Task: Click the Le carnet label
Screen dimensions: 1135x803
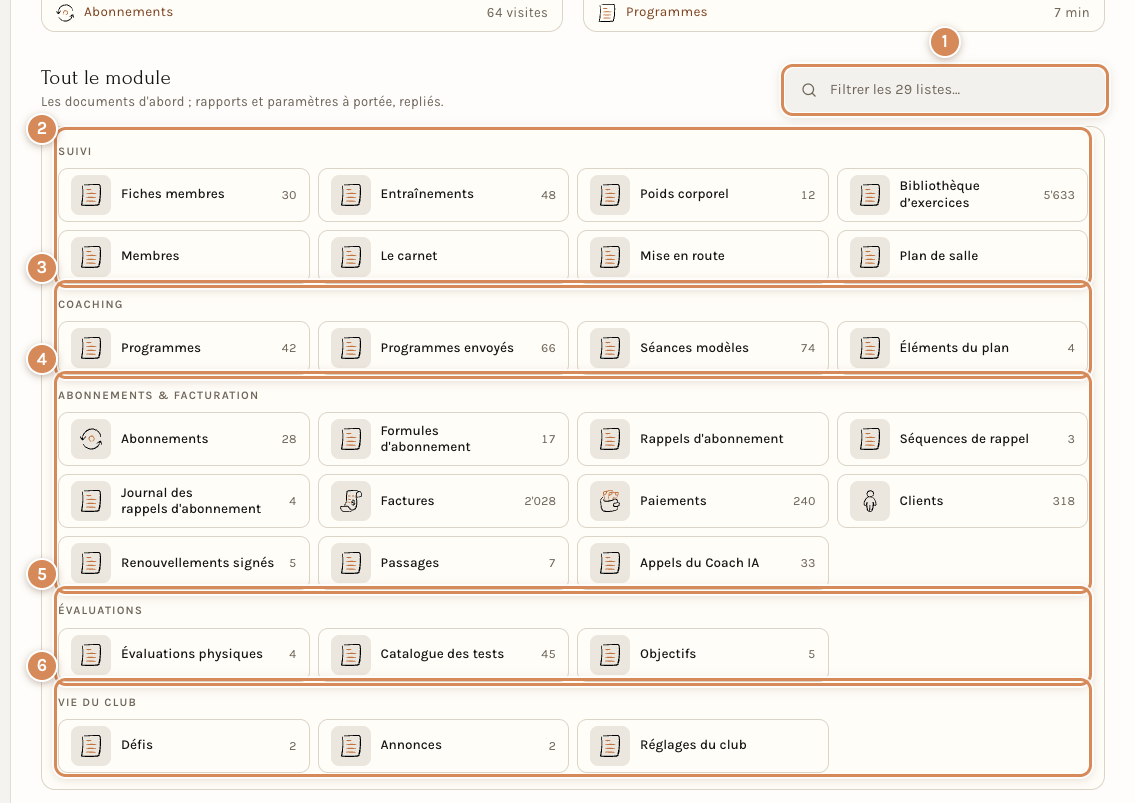Action: click(x=409, y=256)
